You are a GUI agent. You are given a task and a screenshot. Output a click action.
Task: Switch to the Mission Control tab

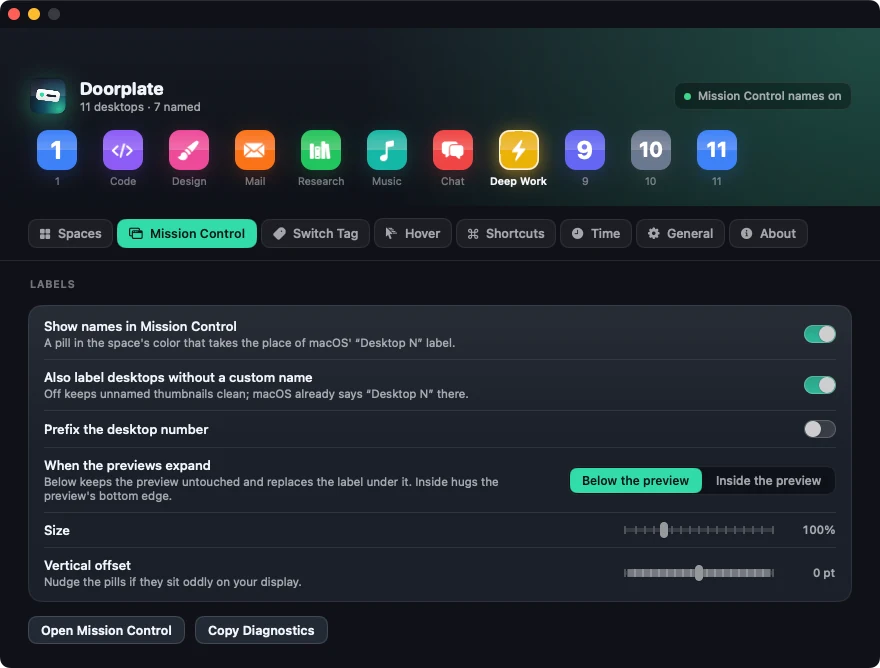[187, 234]
